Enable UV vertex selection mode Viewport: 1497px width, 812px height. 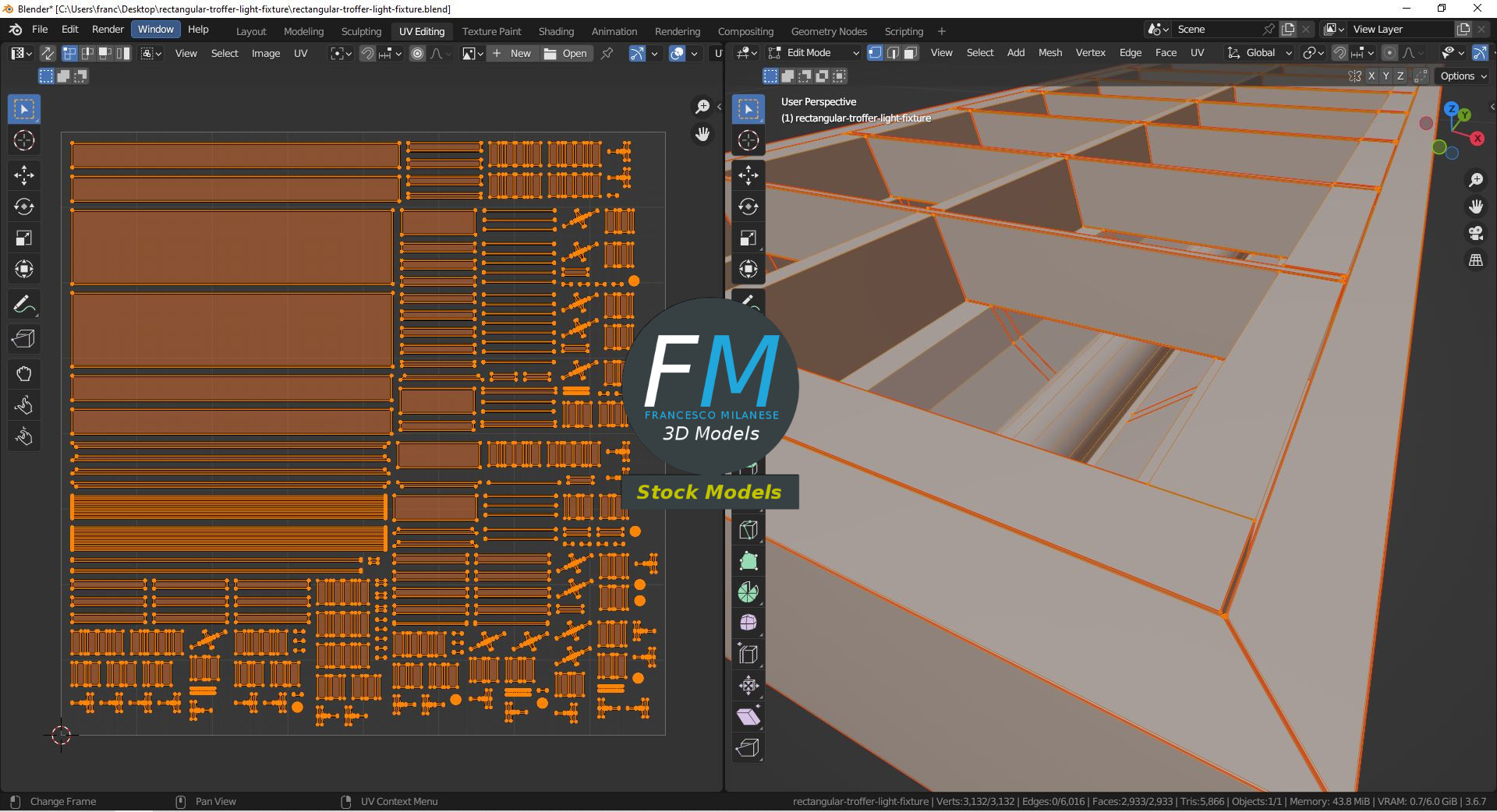pyautogui.click(x=69, y=53)
